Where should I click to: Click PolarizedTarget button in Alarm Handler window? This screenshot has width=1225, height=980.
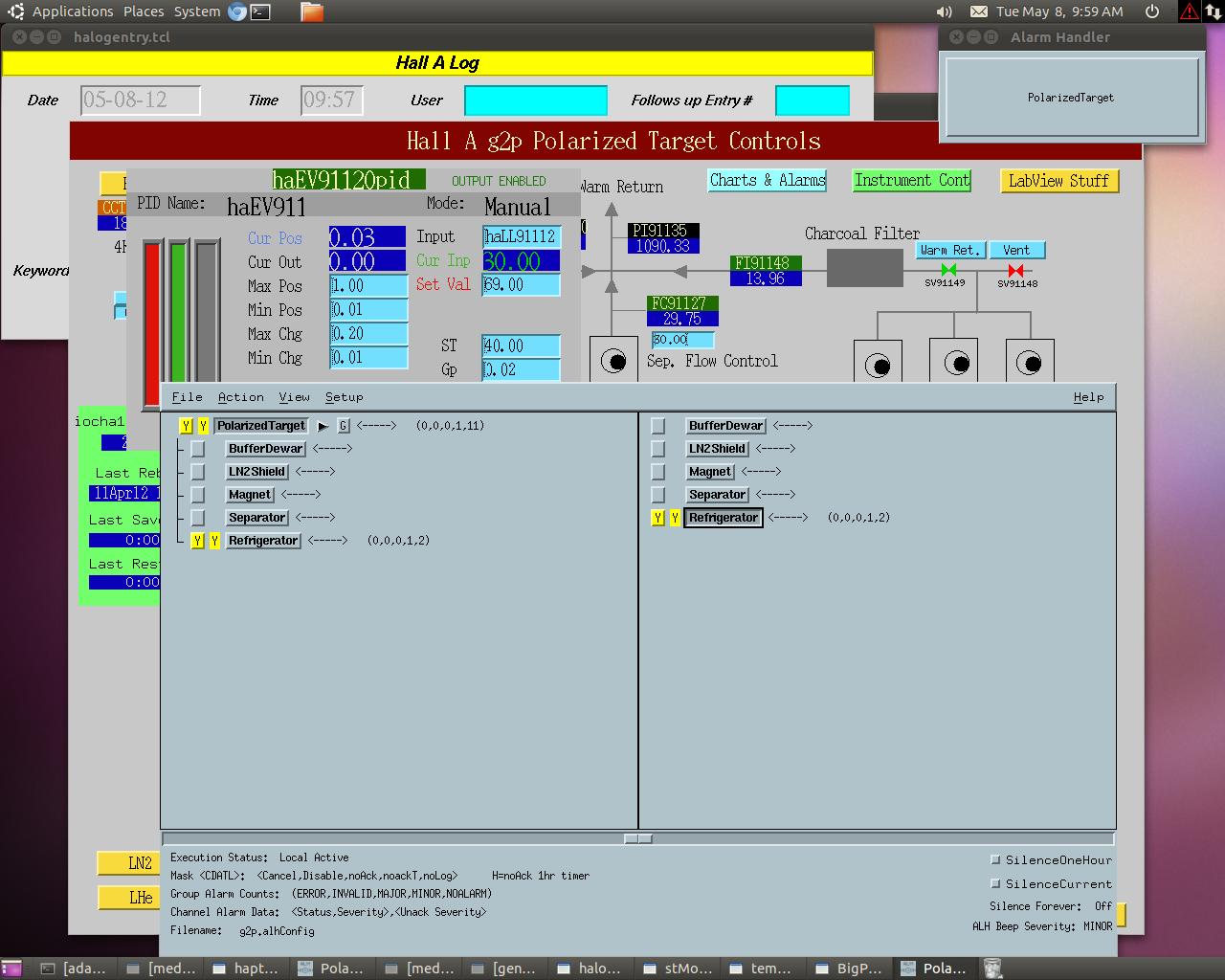1072,98
